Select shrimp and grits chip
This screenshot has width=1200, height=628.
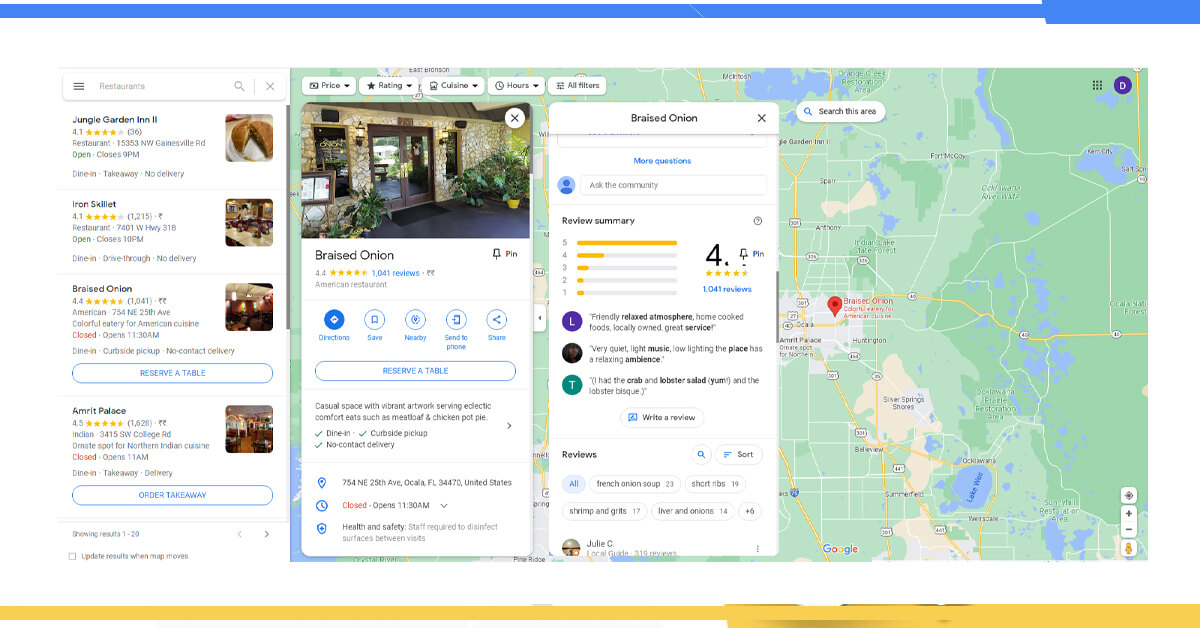[605, 511]
